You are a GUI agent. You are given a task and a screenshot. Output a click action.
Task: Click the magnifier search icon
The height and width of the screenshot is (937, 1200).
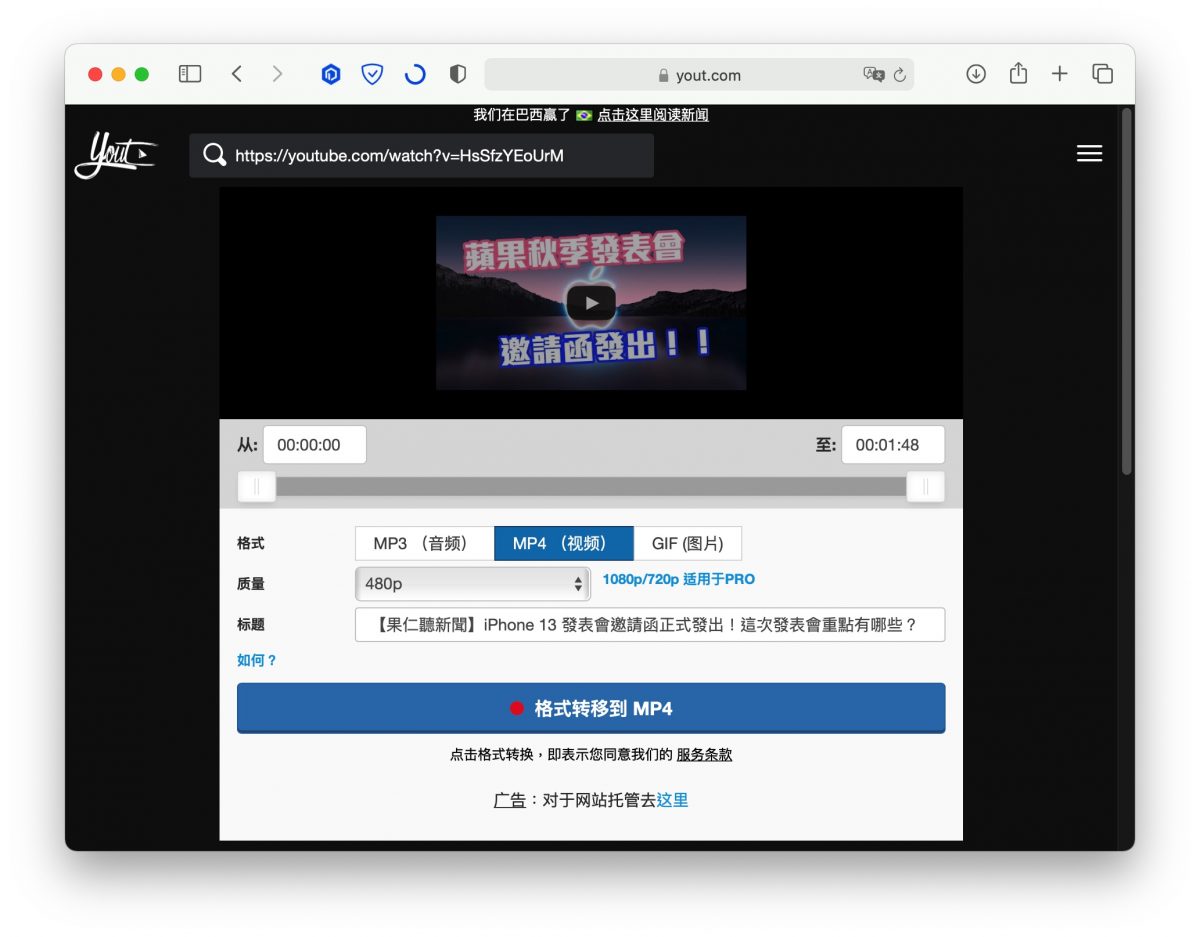pyautogui.click(x=214, y=155)
